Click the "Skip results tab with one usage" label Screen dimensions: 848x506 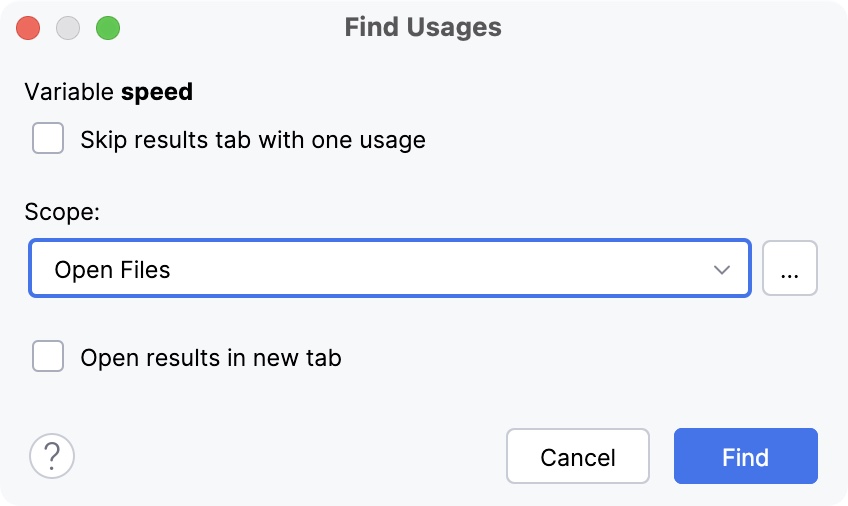pyautogui.click(x=253, y=140)
